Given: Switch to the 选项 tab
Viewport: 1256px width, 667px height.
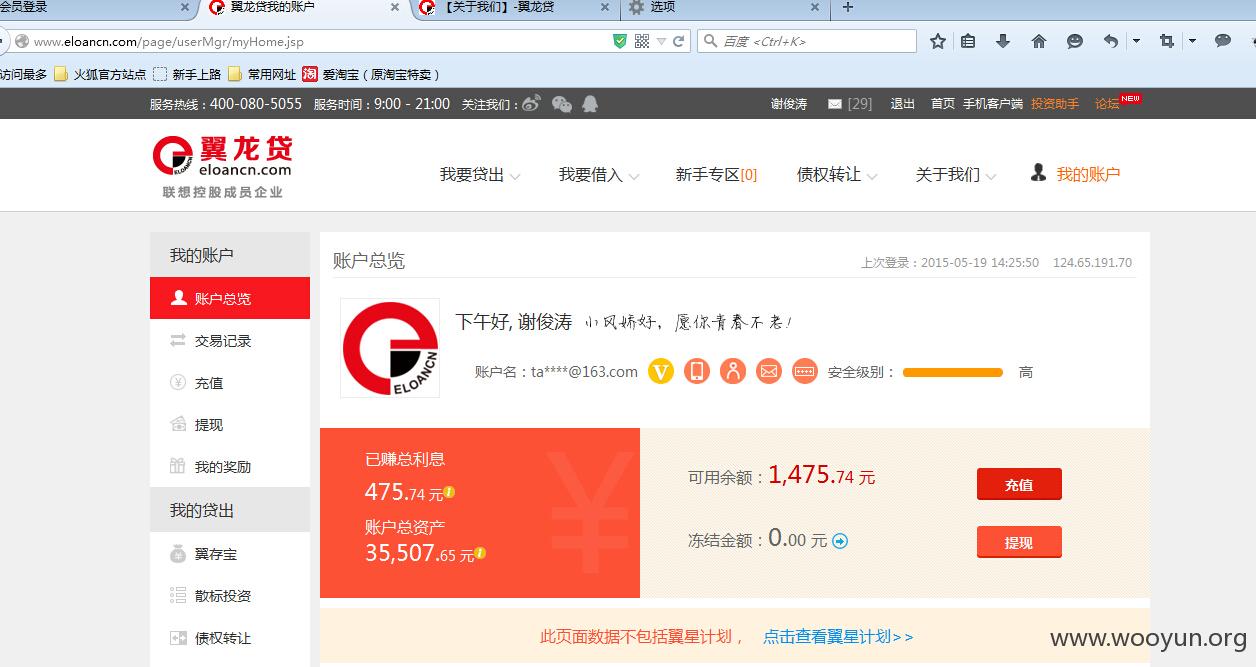Looking at the screenshot, I should tap(725, 8).
